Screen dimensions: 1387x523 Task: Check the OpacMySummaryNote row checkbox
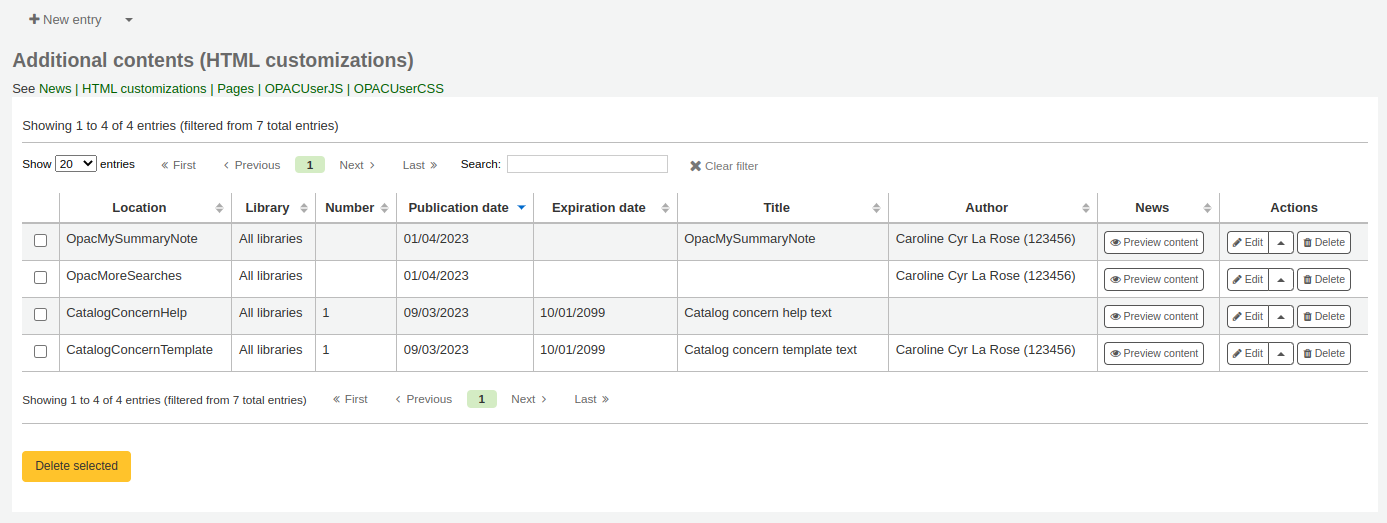click(x=41, y=241)
